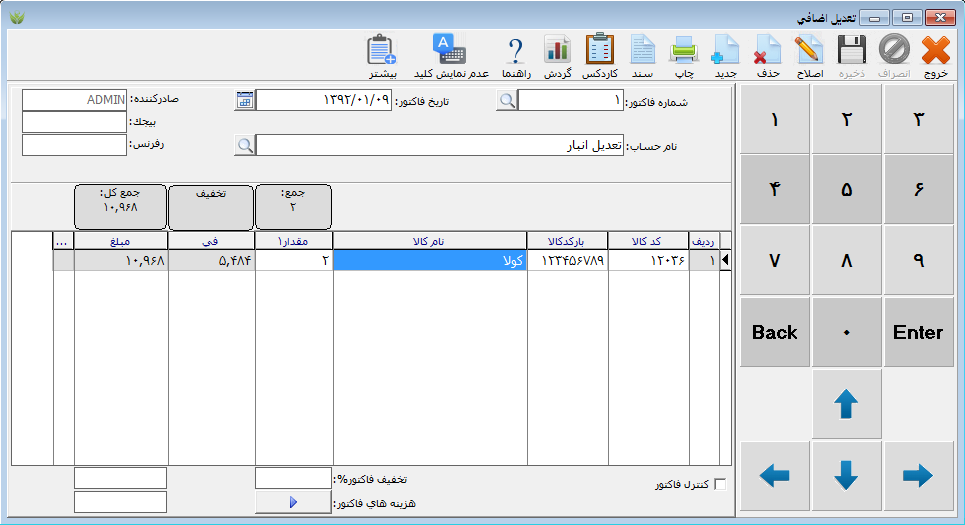Expand invoice costs with the arrow button
This screenshot has width=965, height=525.
click(x=293, y=502)
